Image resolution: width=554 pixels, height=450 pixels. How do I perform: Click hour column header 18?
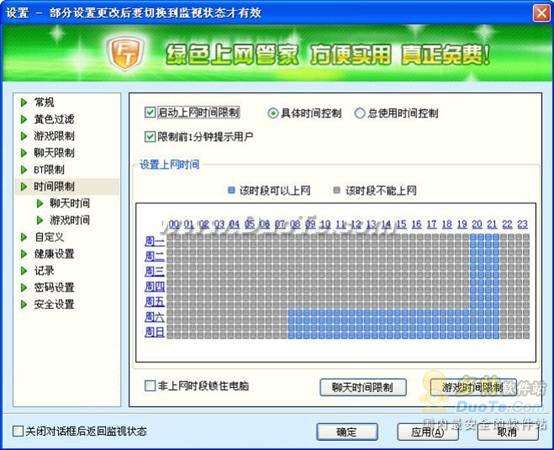[x=447, y=224]
